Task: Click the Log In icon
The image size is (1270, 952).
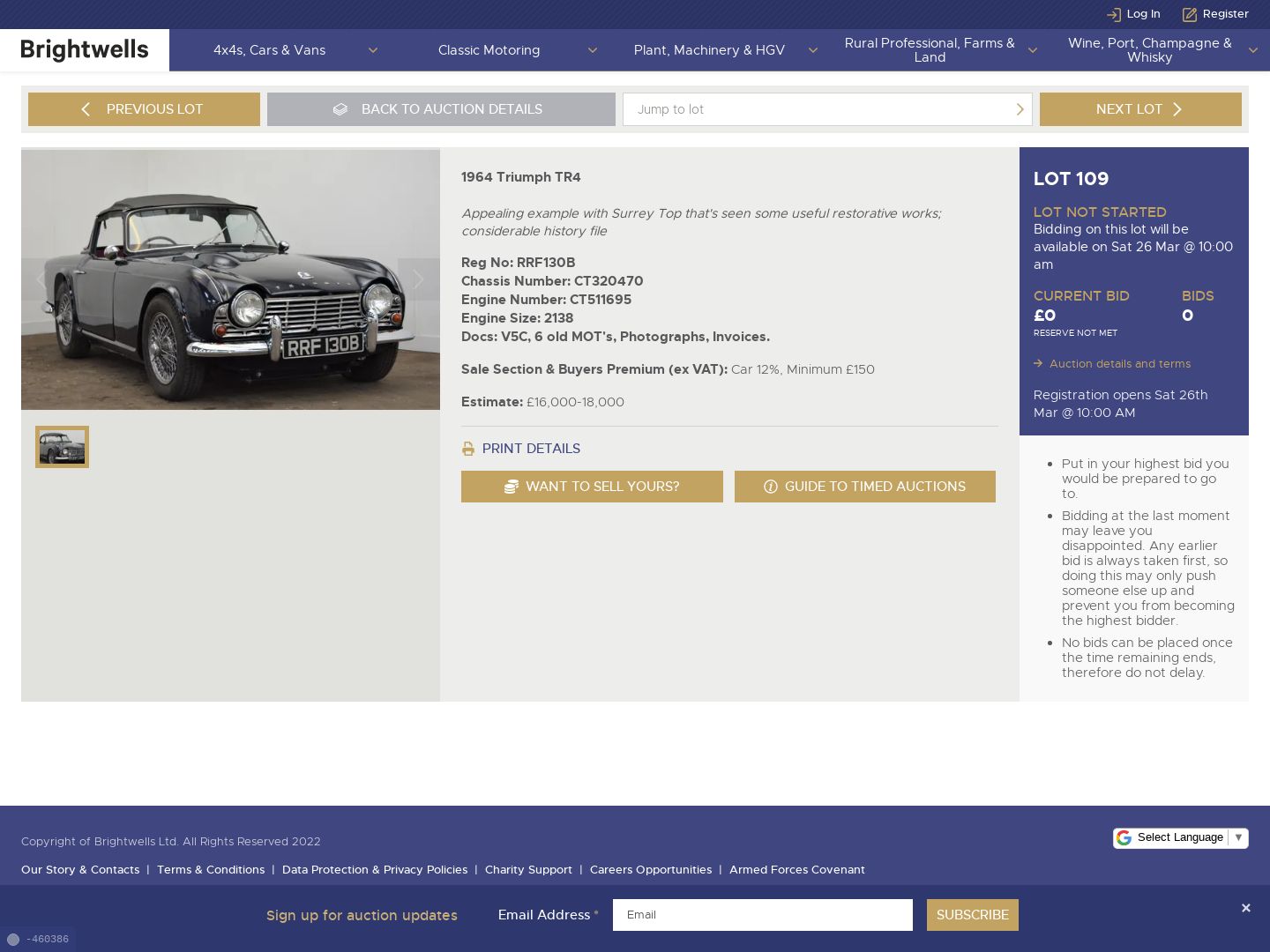Action: [1114, 15]
